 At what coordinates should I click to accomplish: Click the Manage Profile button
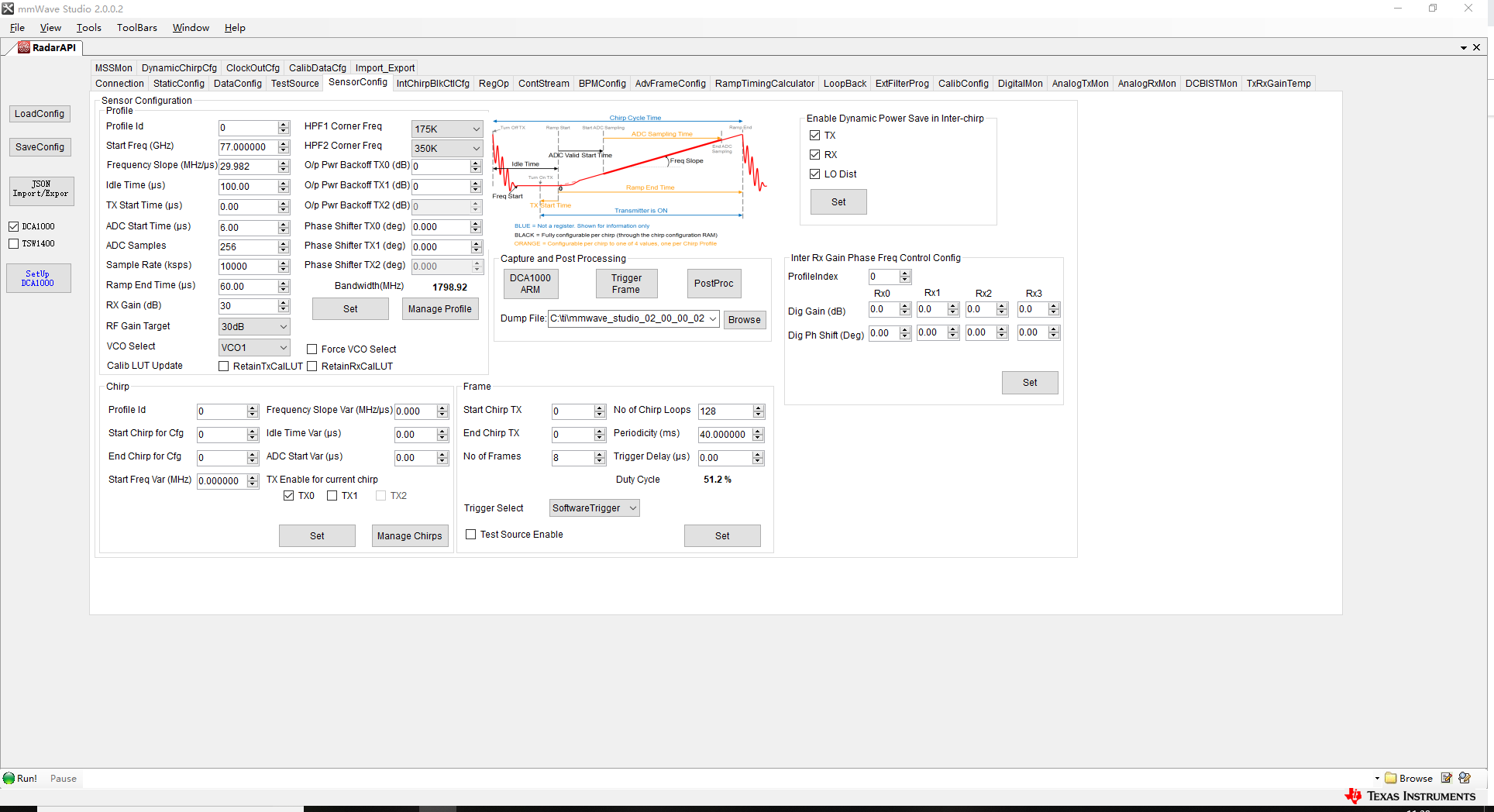[440, 309]
